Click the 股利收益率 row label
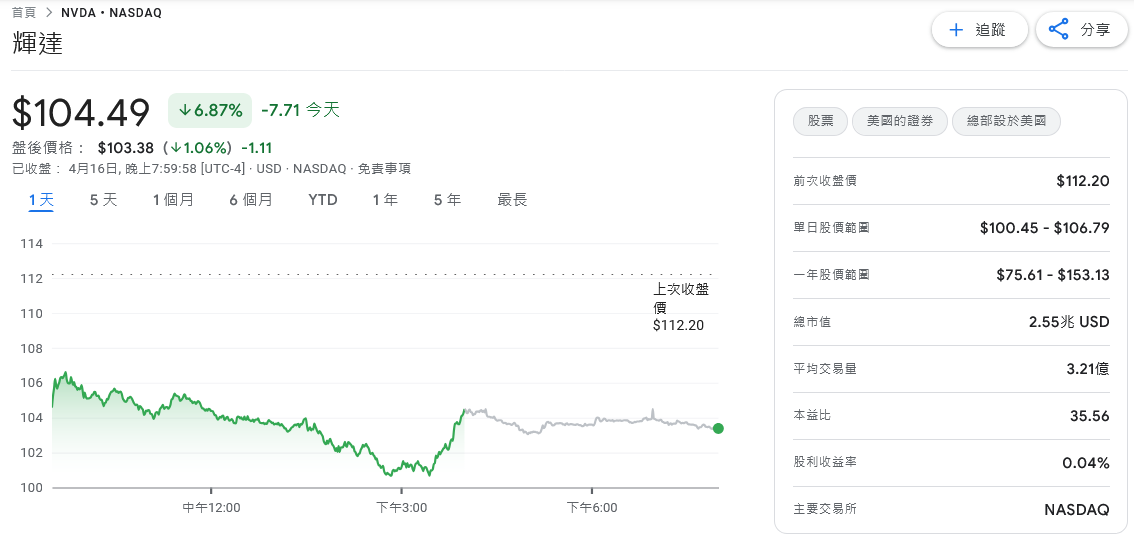 point(825,462)
